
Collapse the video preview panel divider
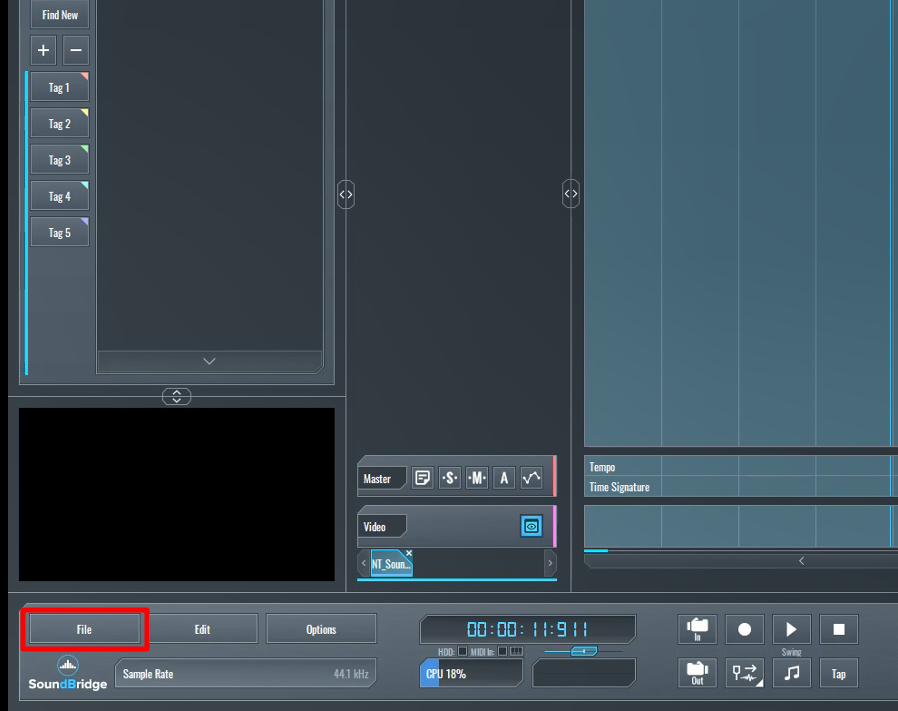(177, 396)
